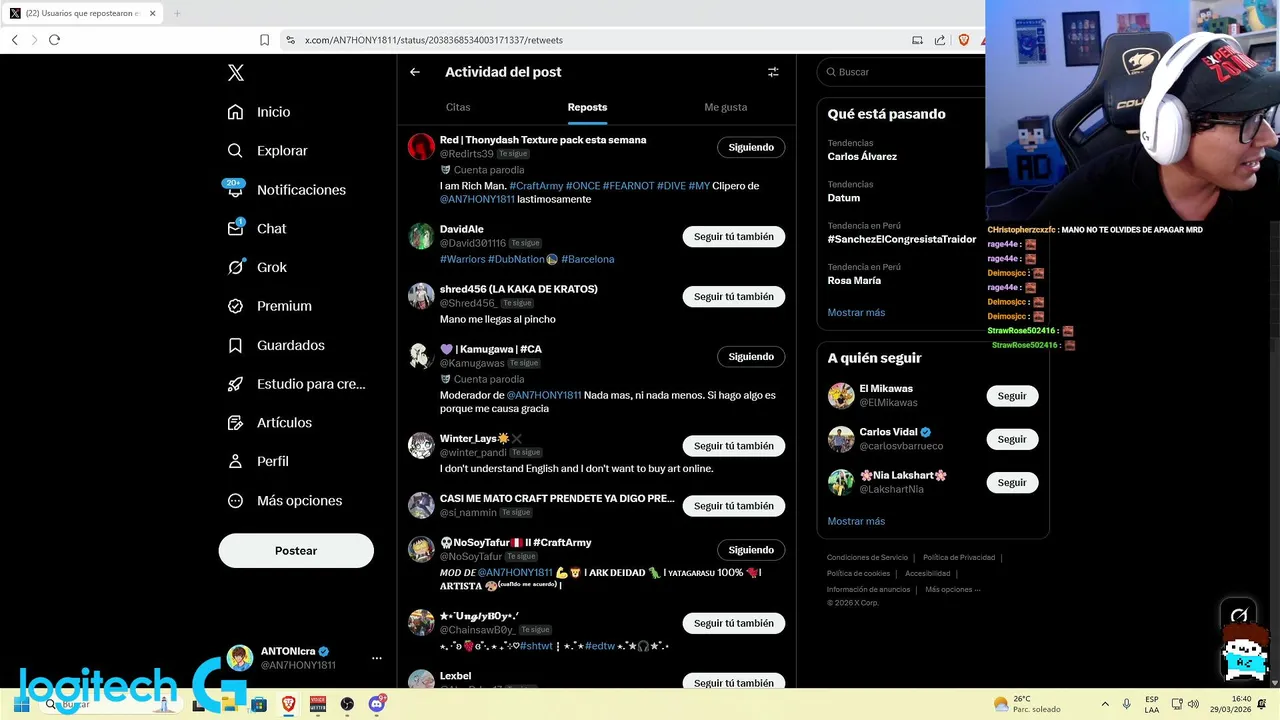Click the Postear button

[296, 551]
